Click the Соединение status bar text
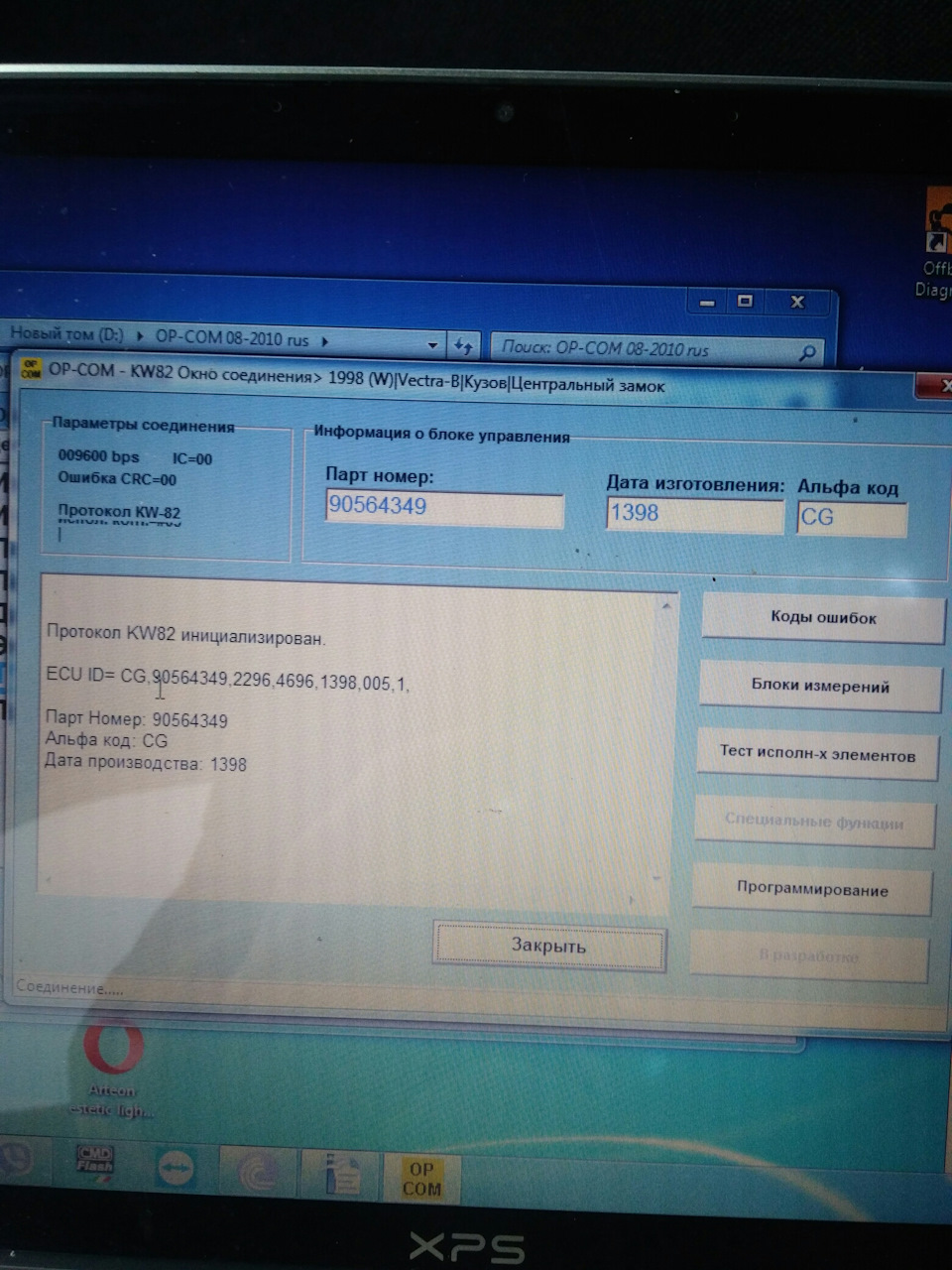The width and height of the screenshot is (952, 1270). coord(69,988)
